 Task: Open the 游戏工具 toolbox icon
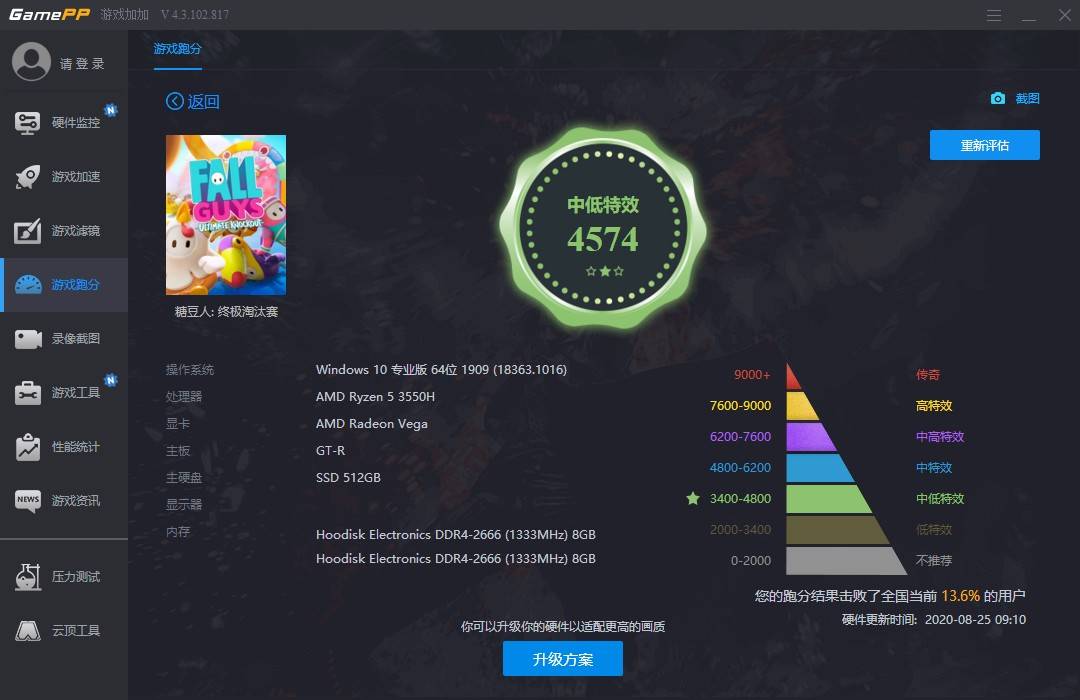coord(28,393)
